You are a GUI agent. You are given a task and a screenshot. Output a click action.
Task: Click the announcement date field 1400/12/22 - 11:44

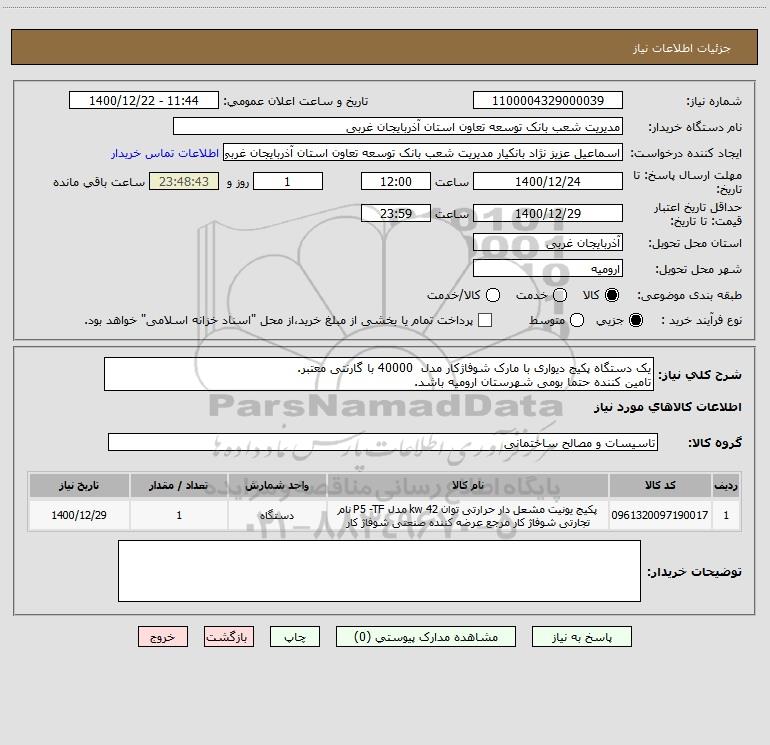click(x=143, y=101)
